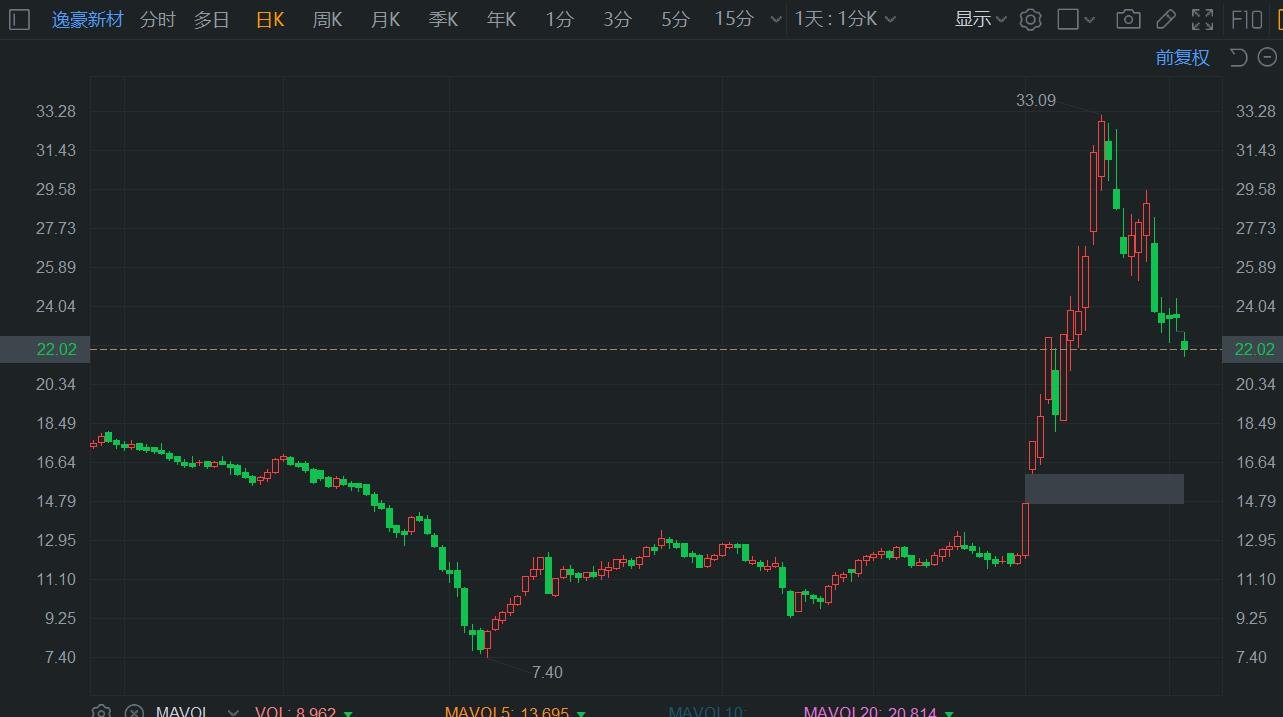This screenshot has height=717, width=1283.
Task: Click the 逸豪新材 stock name
Action: tap(88, 19)
